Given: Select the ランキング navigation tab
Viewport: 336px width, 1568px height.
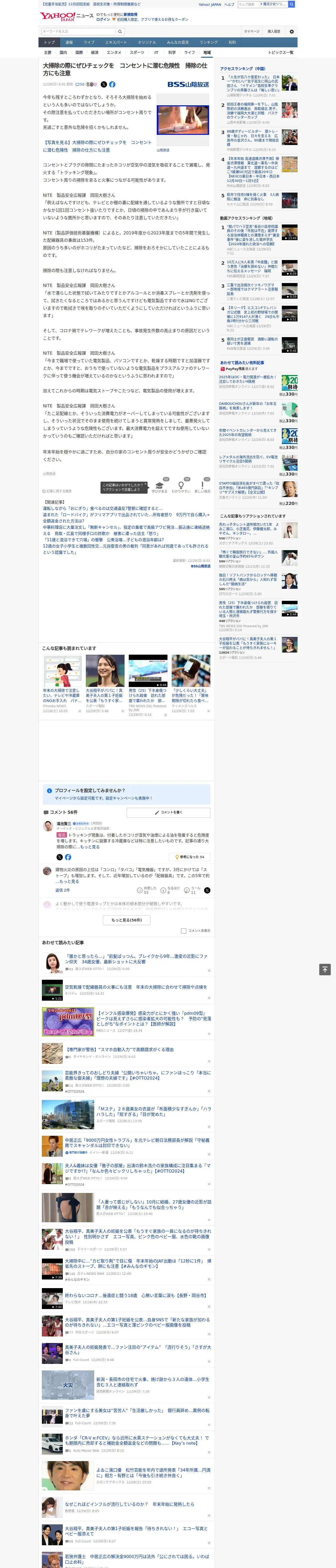Looking at the screenshot, I should click(209, 43).
